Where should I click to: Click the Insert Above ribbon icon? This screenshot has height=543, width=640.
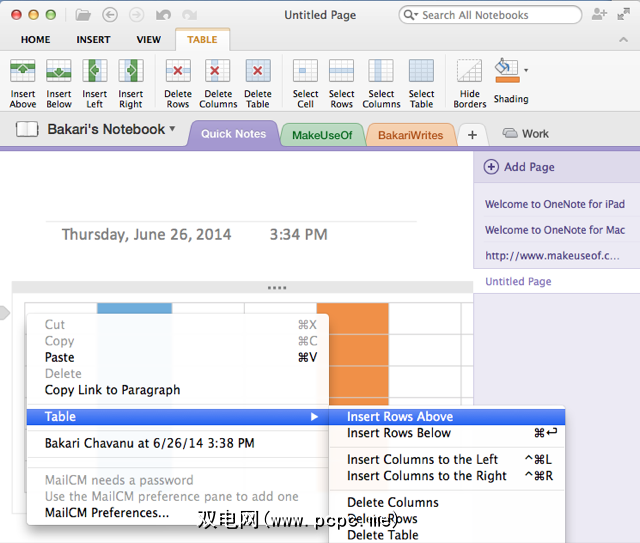click(x=23, y=72)
